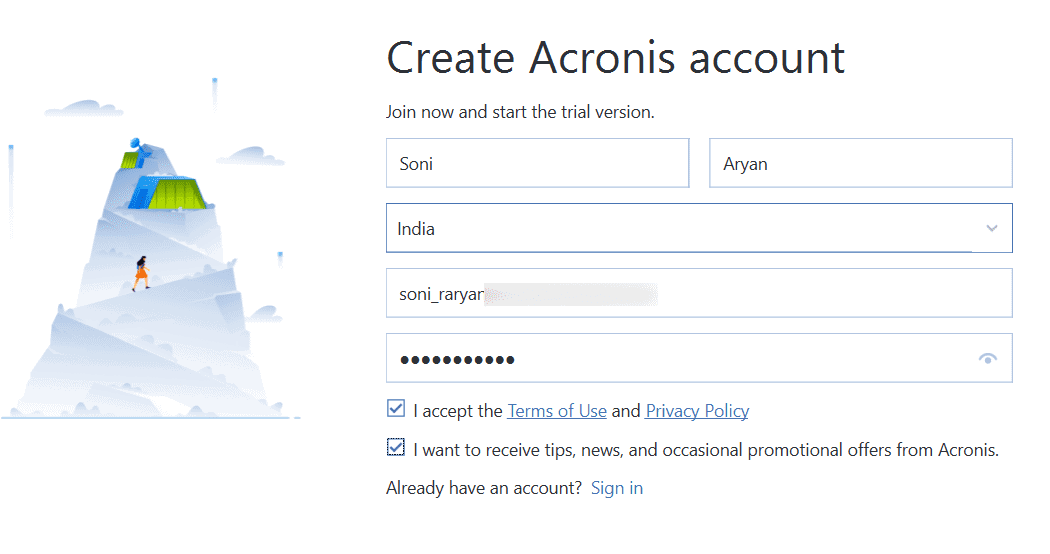Select the last name field containing Aryan
Viewport: 1050px width, 554px height.
click(860, 163)
